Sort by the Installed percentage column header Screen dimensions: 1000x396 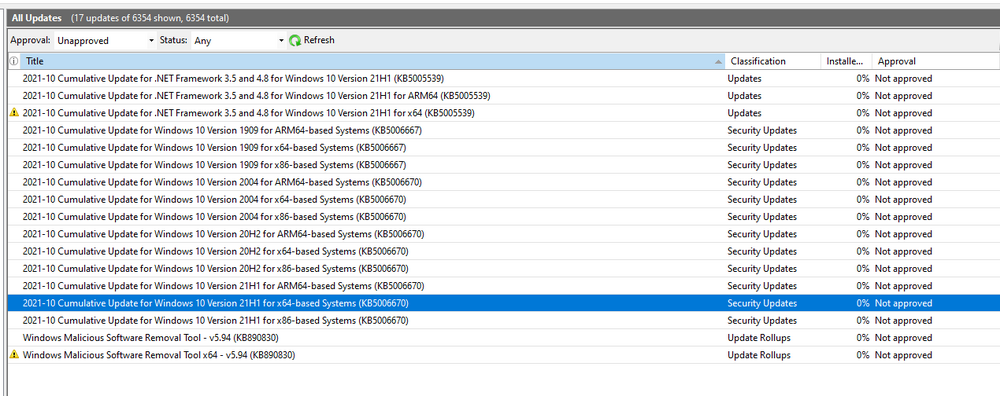(x=846, y=61)
